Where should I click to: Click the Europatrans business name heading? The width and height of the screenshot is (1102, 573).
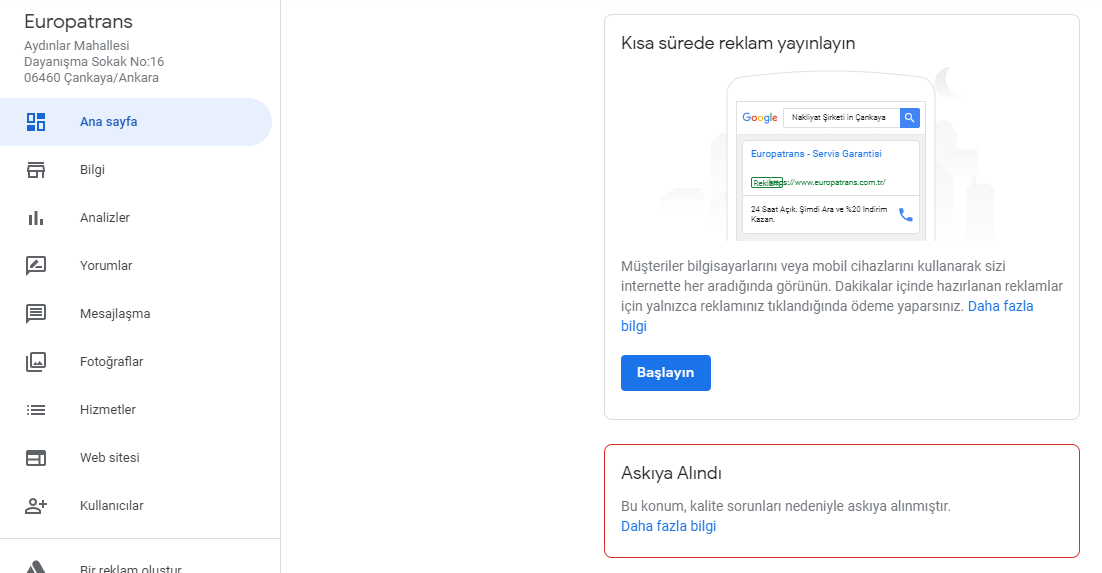(x=78, y=22)
